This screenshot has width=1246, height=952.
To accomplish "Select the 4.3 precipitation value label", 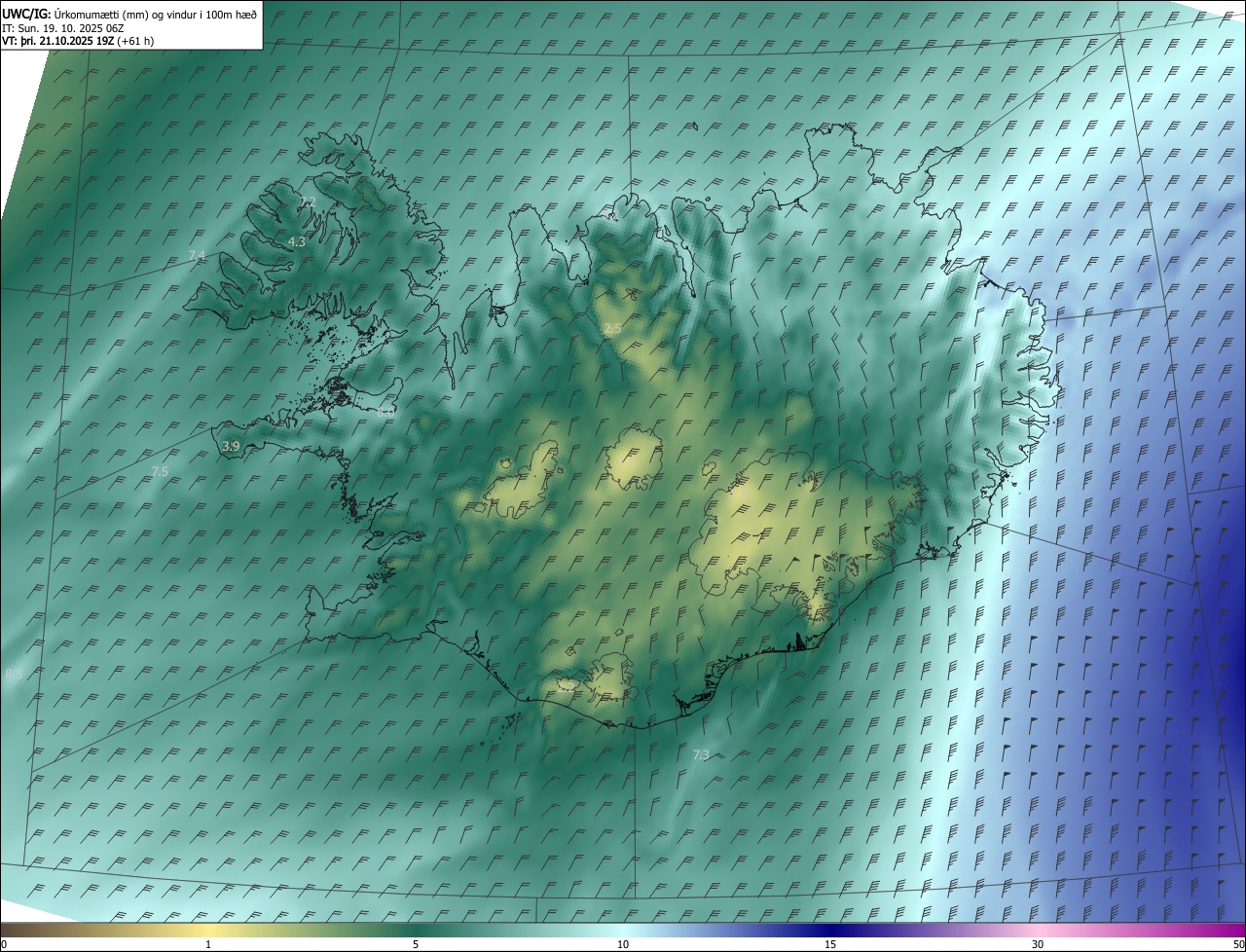I will (x=297, y=241).
